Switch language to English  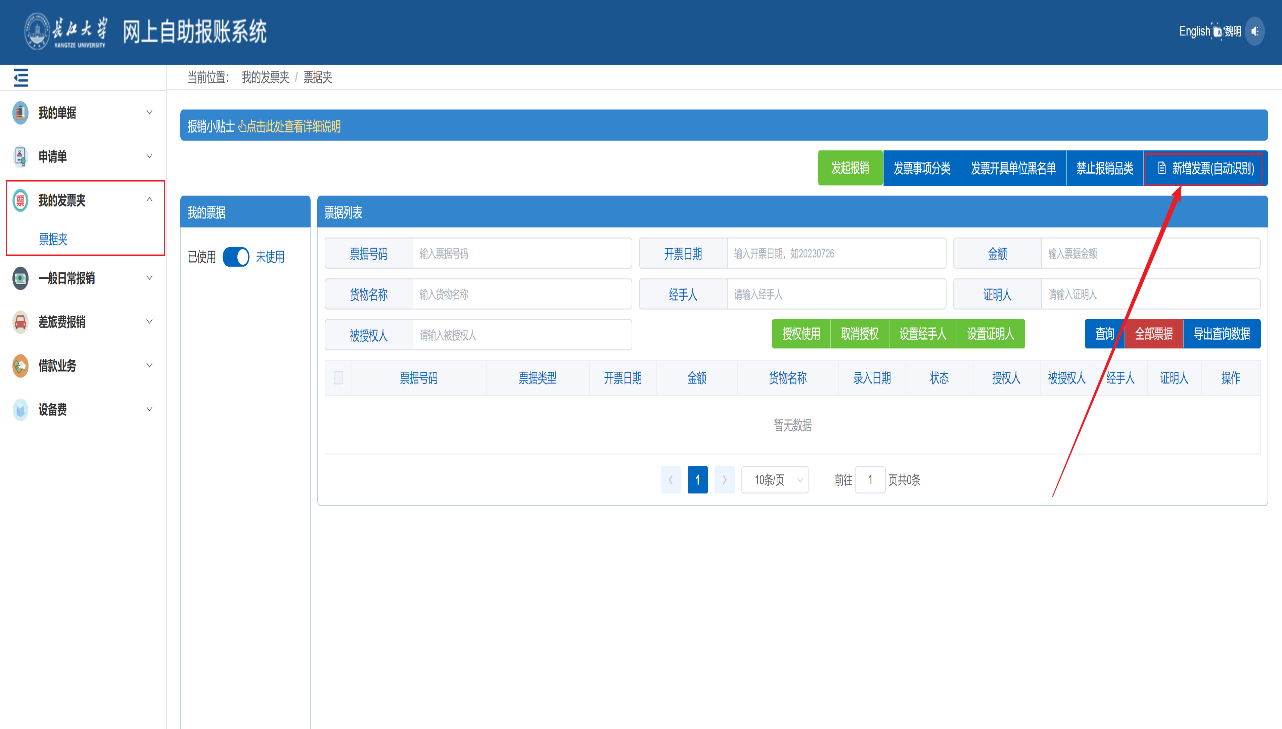(1194, 31)
